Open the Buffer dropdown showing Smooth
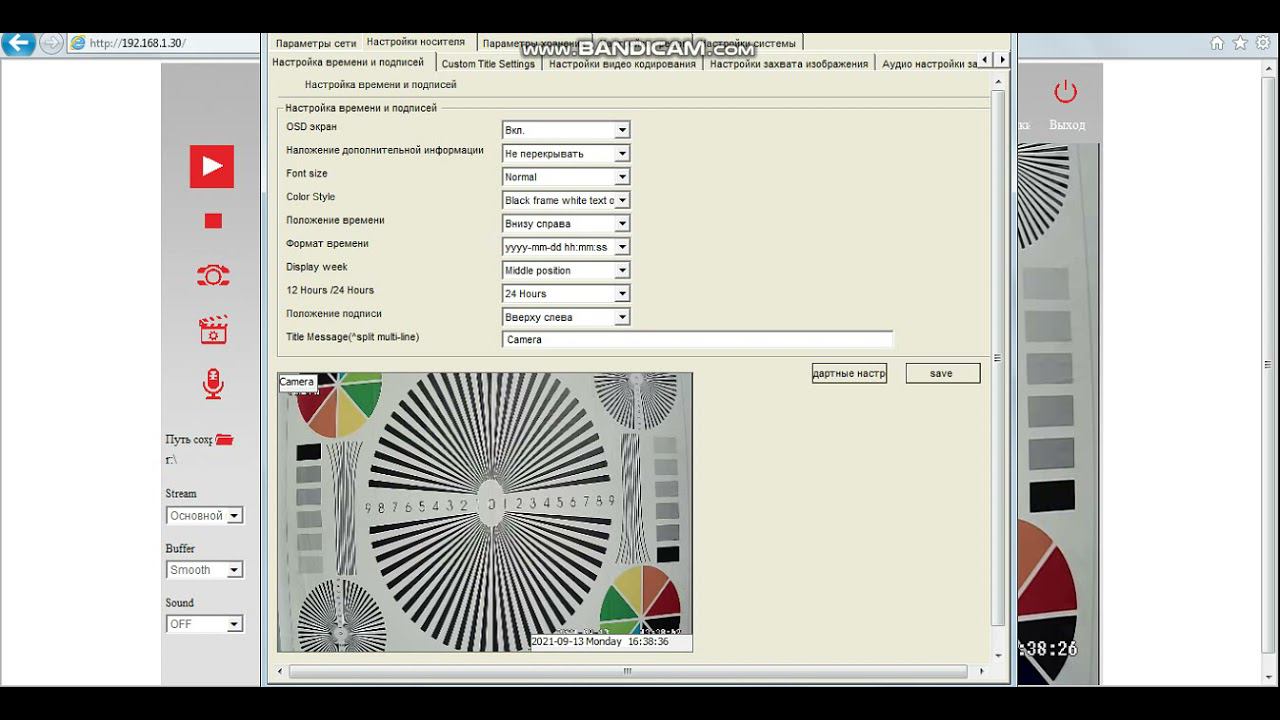Screen dimensions: 1280x720 pos(204,570)
